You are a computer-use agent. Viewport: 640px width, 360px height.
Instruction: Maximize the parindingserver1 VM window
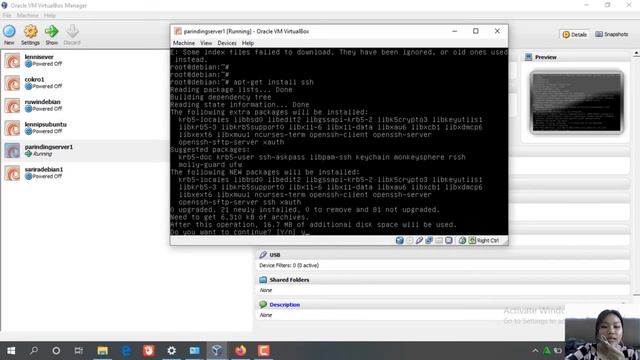coord(476,31)
